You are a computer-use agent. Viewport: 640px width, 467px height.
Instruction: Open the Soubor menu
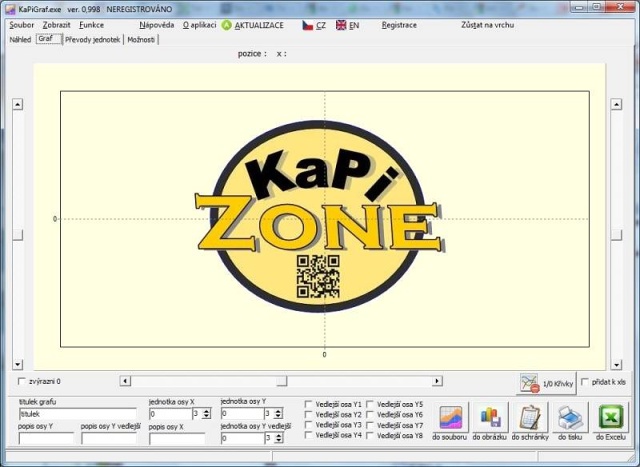point(21,24)
